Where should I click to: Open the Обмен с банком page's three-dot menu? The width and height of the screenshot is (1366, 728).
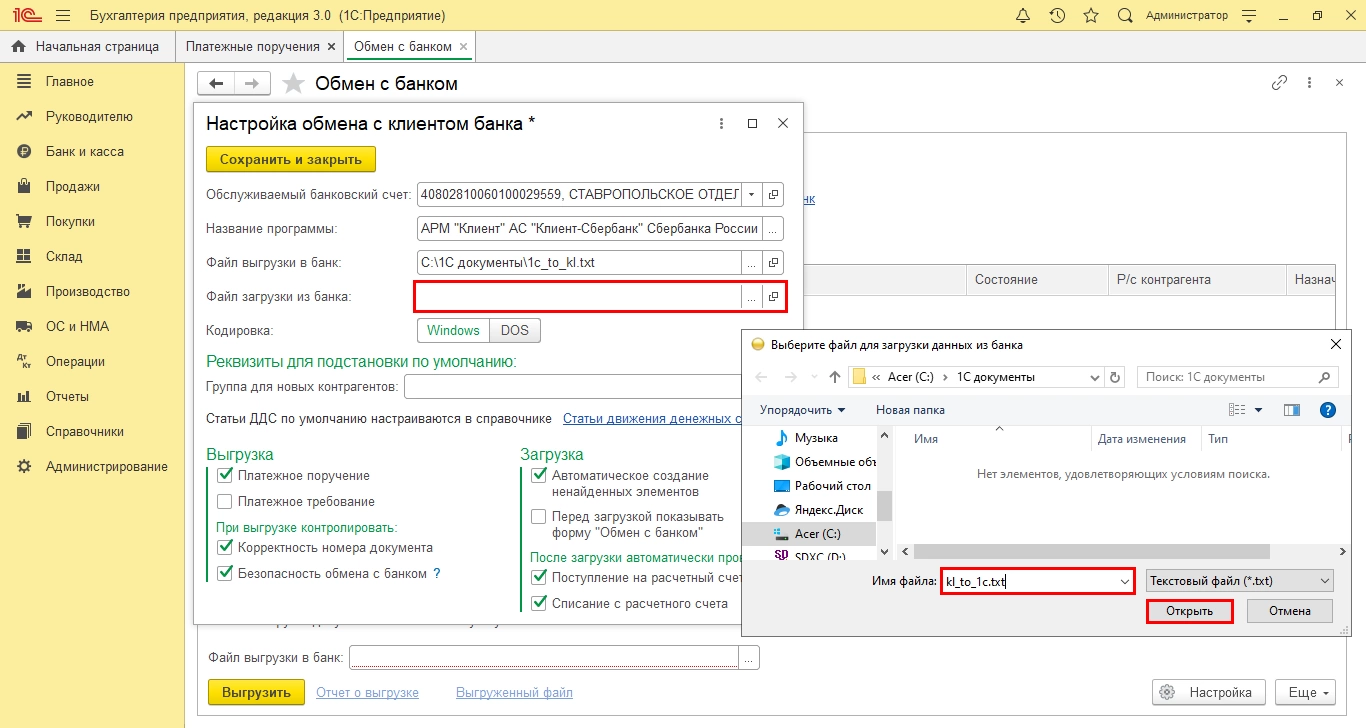click(1309, 83)
